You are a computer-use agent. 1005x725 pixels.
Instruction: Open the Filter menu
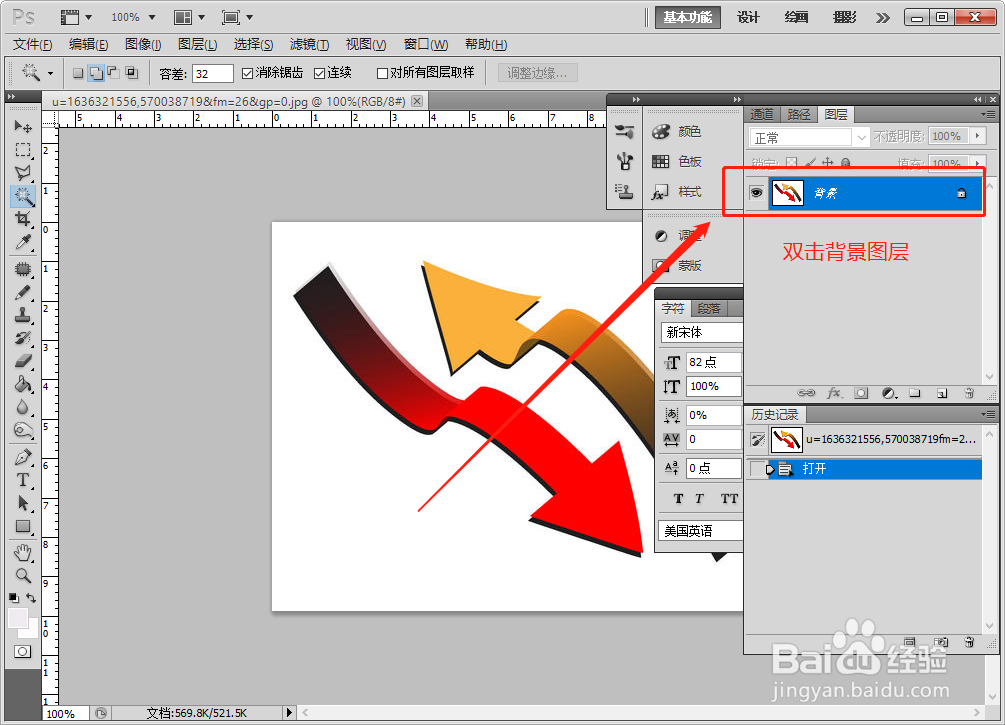pos(309,44)
